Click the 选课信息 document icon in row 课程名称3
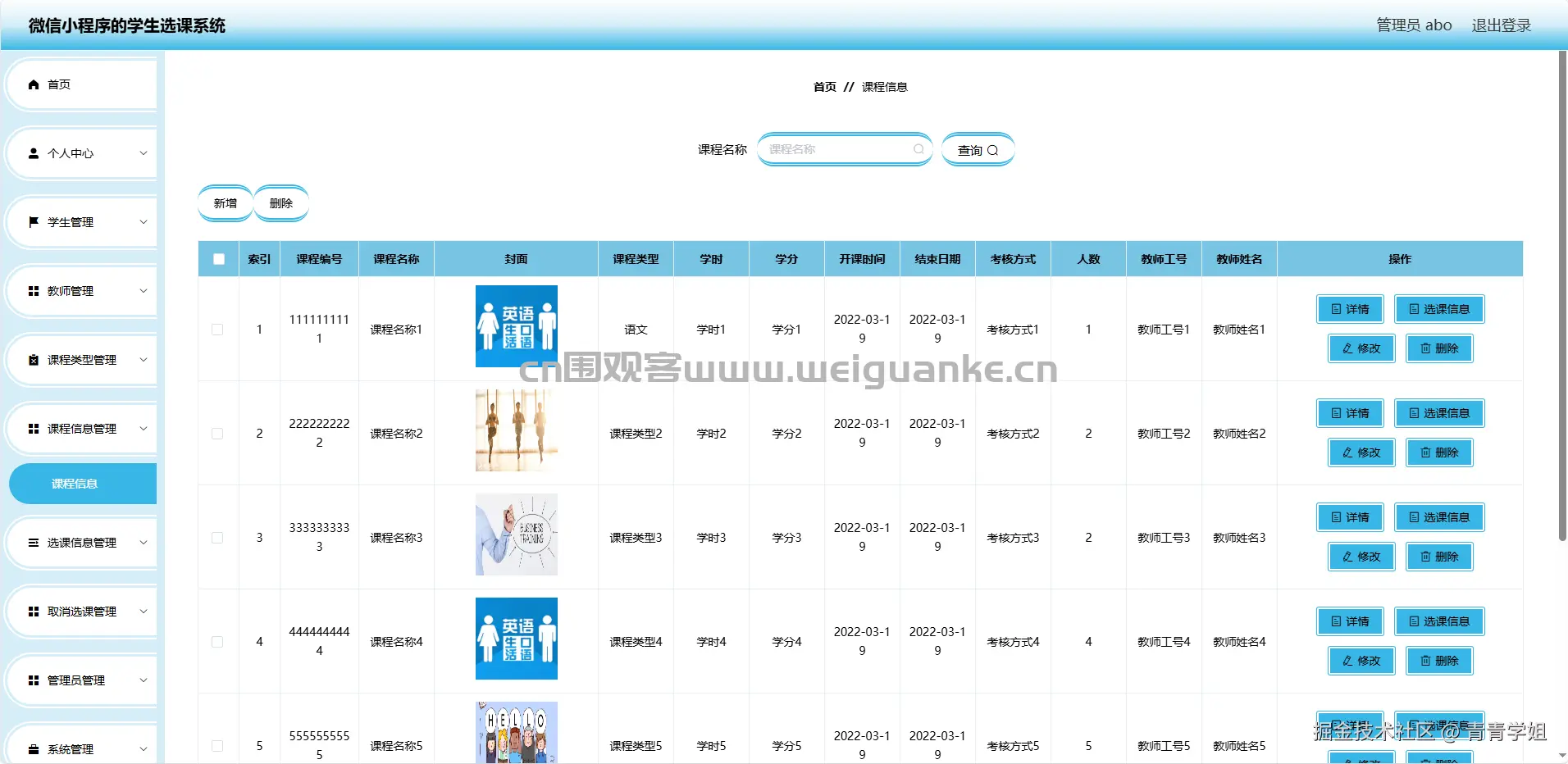1568x764 pixels. point(1414,517)
